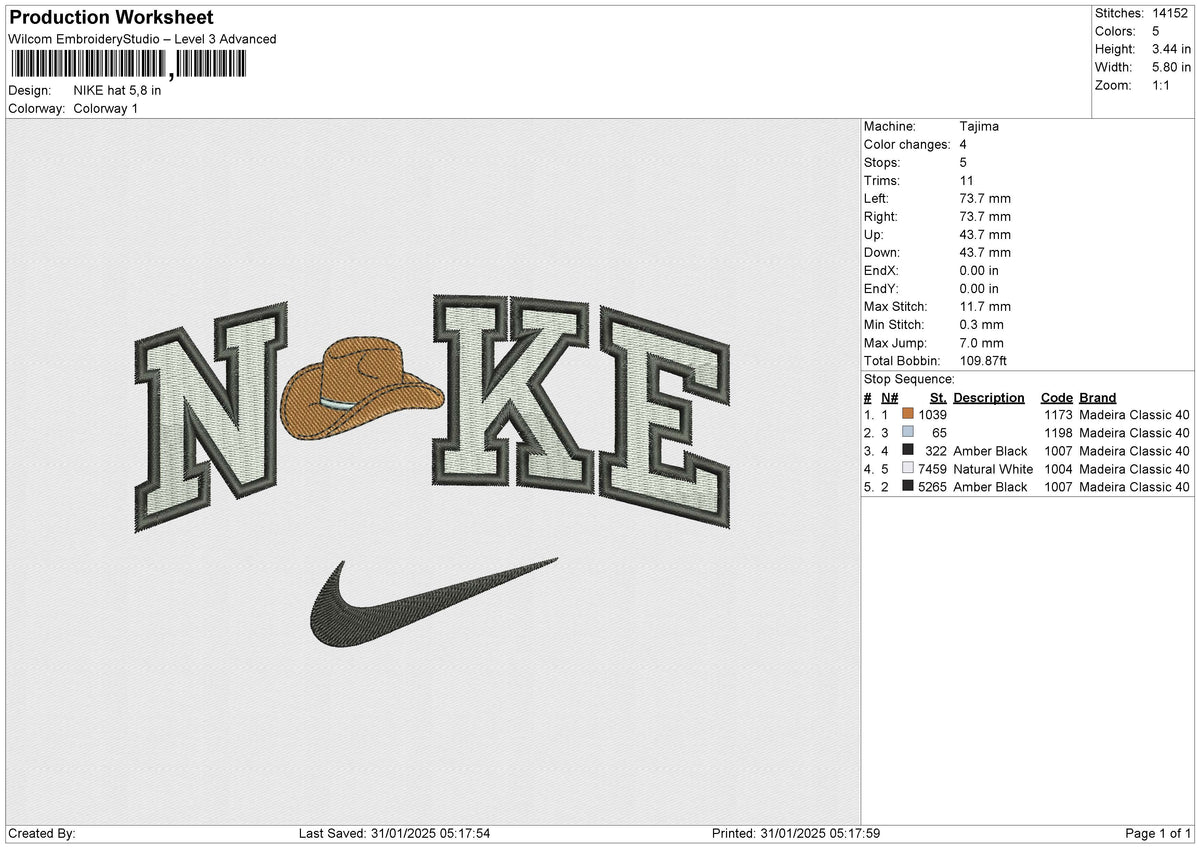Click stitch count '1039' in stop 1 row

pyautogui.click(x=933, y=414)
